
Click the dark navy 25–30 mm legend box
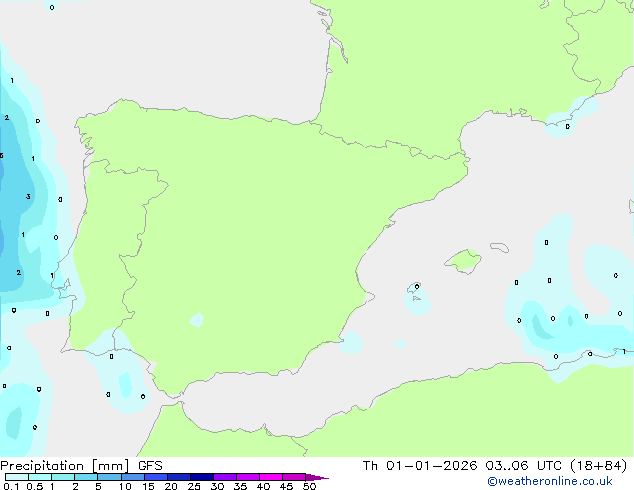pos(202,477)
